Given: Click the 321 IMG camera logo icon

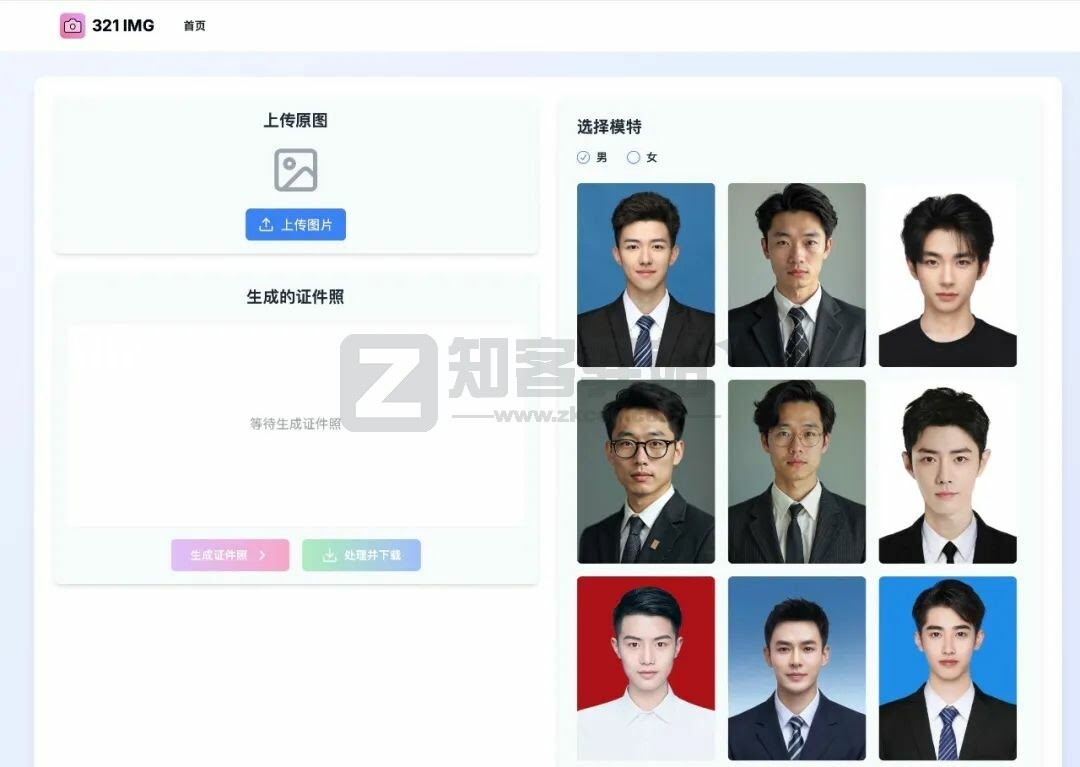Looking at the screenshot, I should coord(72,25).
